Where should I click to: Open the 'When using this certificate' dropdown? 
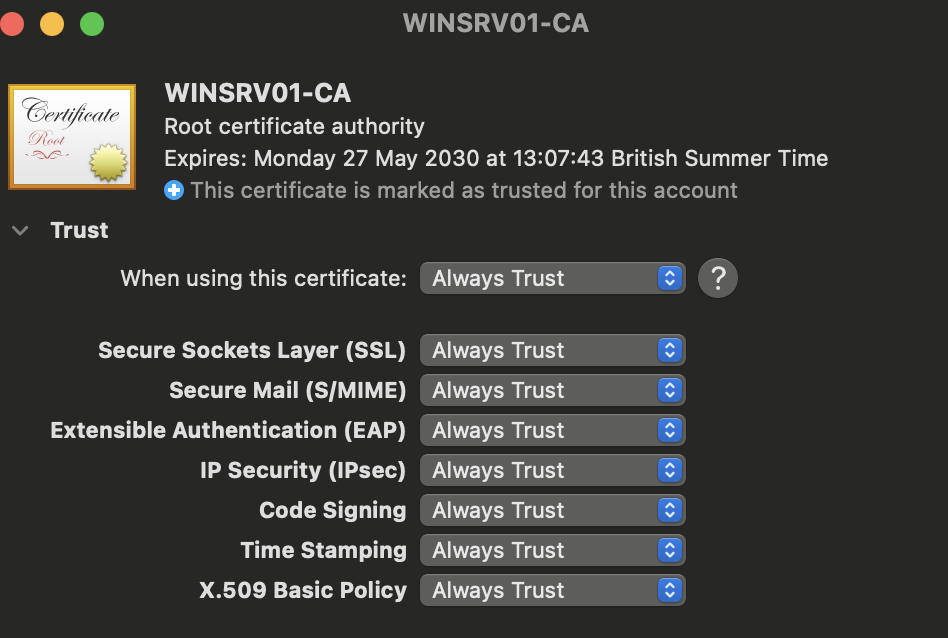[x=553, y=278]
